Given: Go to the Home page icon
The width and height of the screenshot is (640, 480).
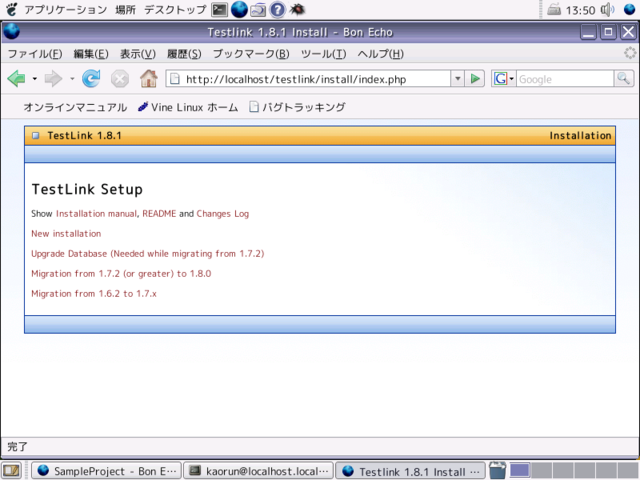Looking at the screenshot, I should pos(149,78).
